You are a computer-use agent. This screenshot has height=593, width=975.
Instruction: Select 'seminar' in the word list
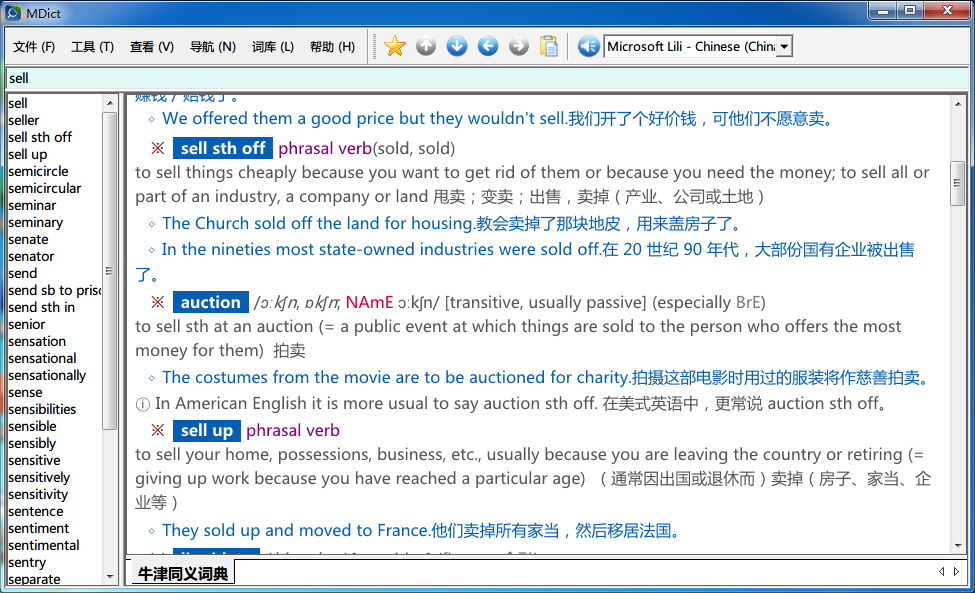tap(32, 205)
